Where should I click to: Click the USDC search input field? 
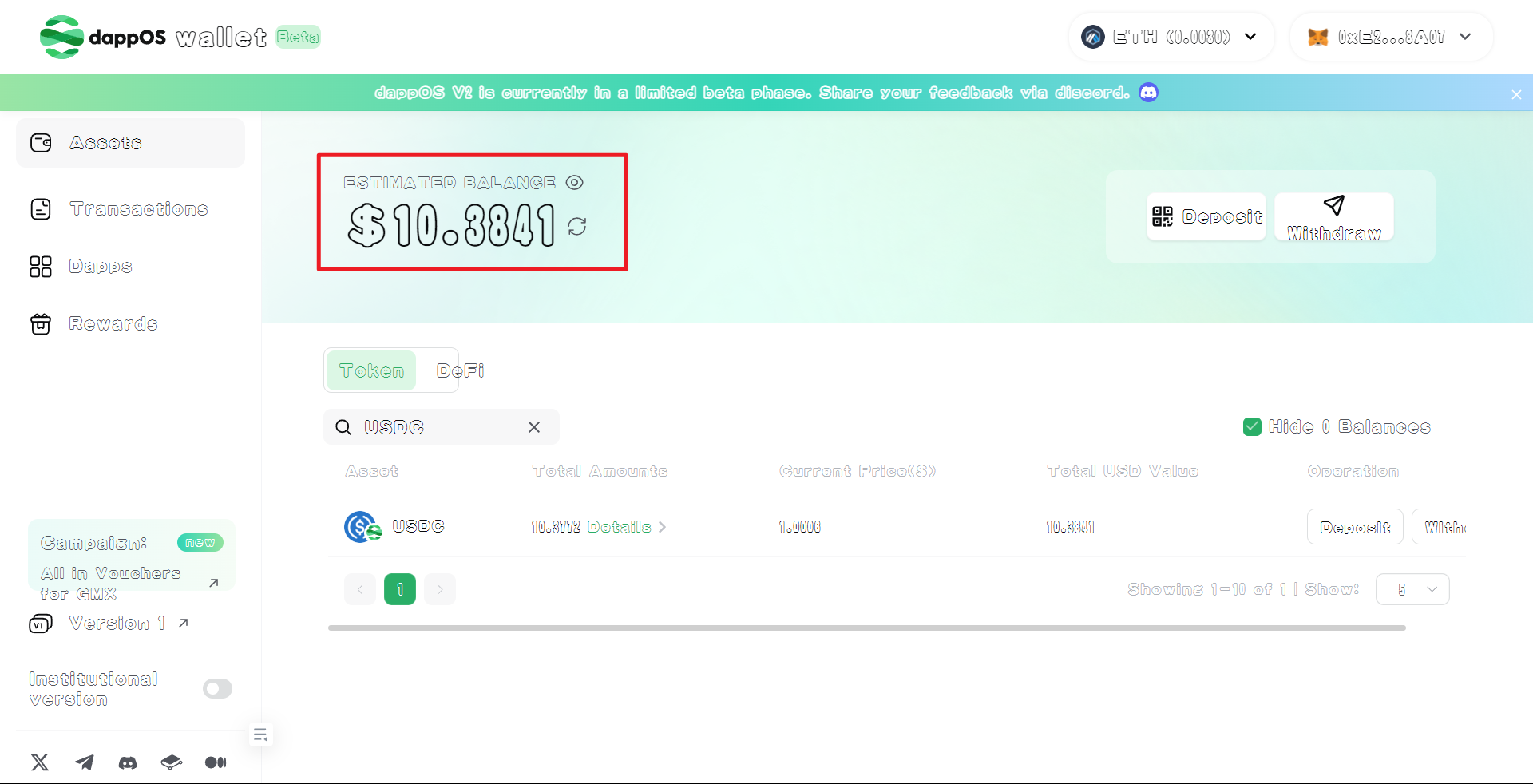click(442, 427)
